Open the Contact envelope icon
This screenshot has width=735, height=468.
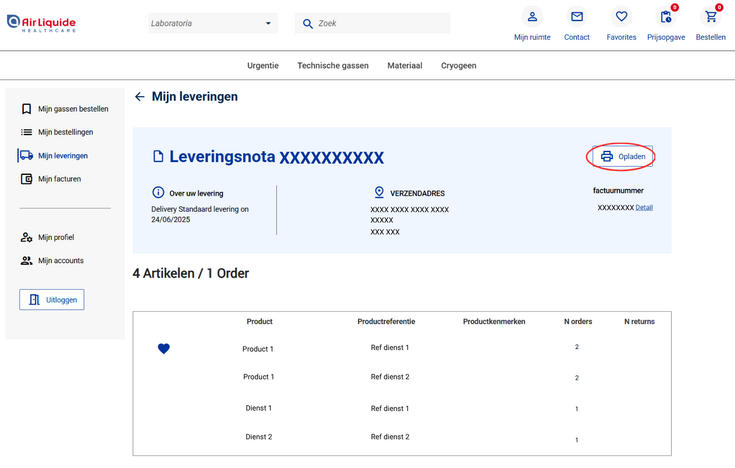click(x=577, y=17)
